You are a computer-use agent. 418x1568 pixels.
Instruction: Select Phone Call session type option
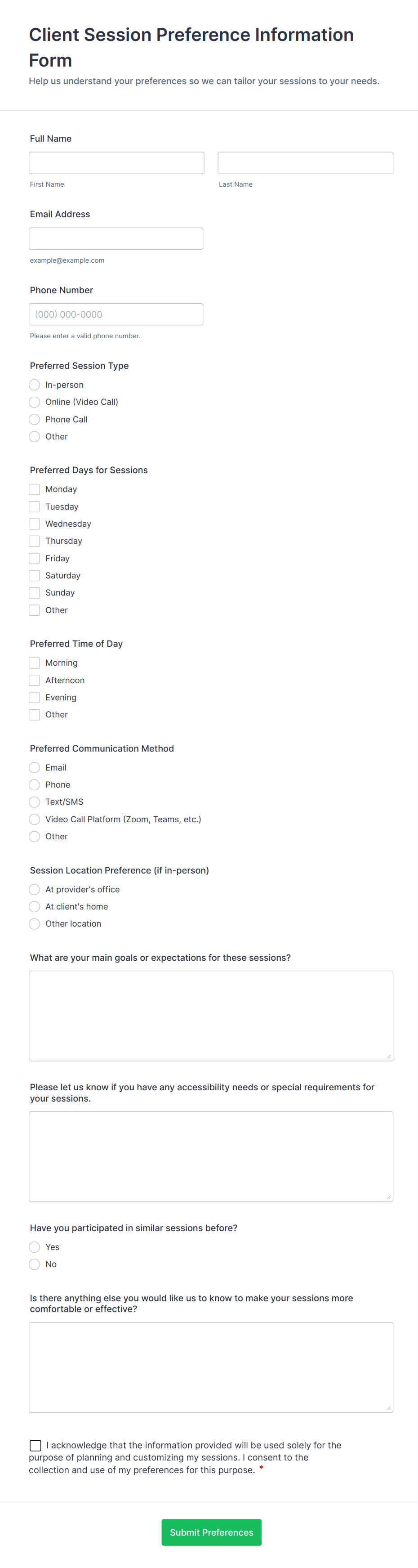tap(35, 419)
